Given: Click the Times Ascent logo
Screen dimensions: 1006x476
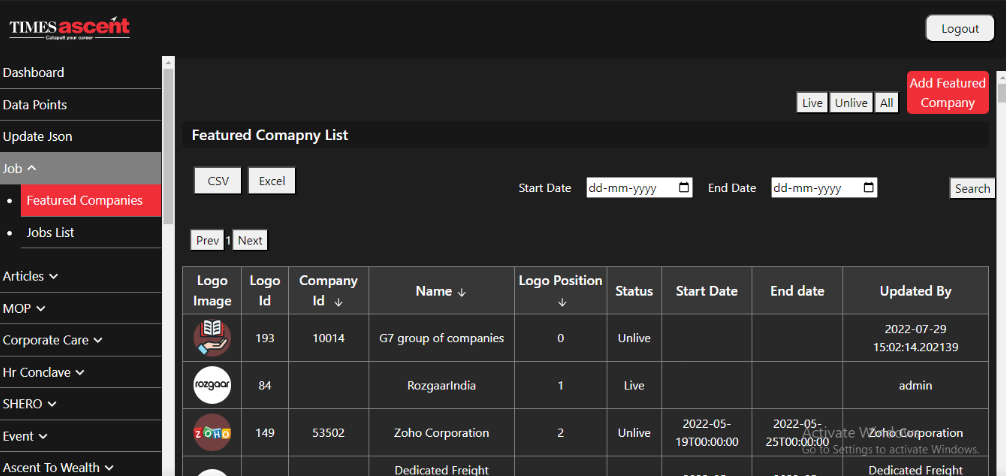Looking at the screenshot, I should (69, 28).
